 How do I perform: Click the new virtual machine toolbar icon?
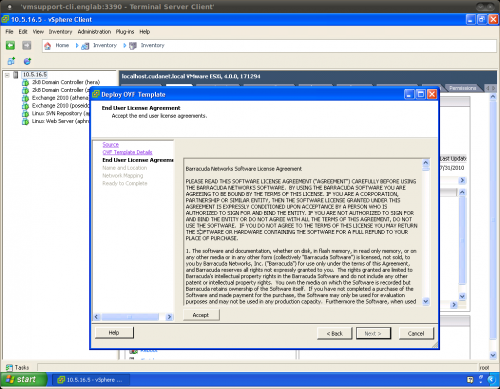11,61
